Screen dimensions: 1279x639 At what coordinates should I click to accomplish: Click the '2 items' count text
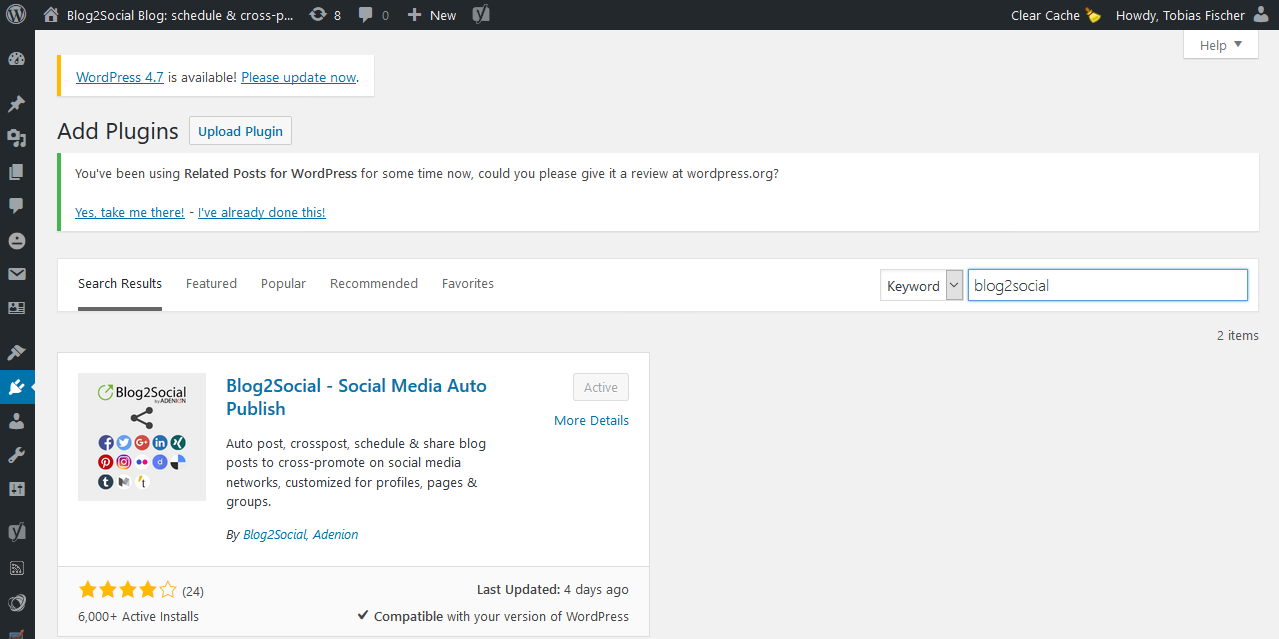[1238, 335]
